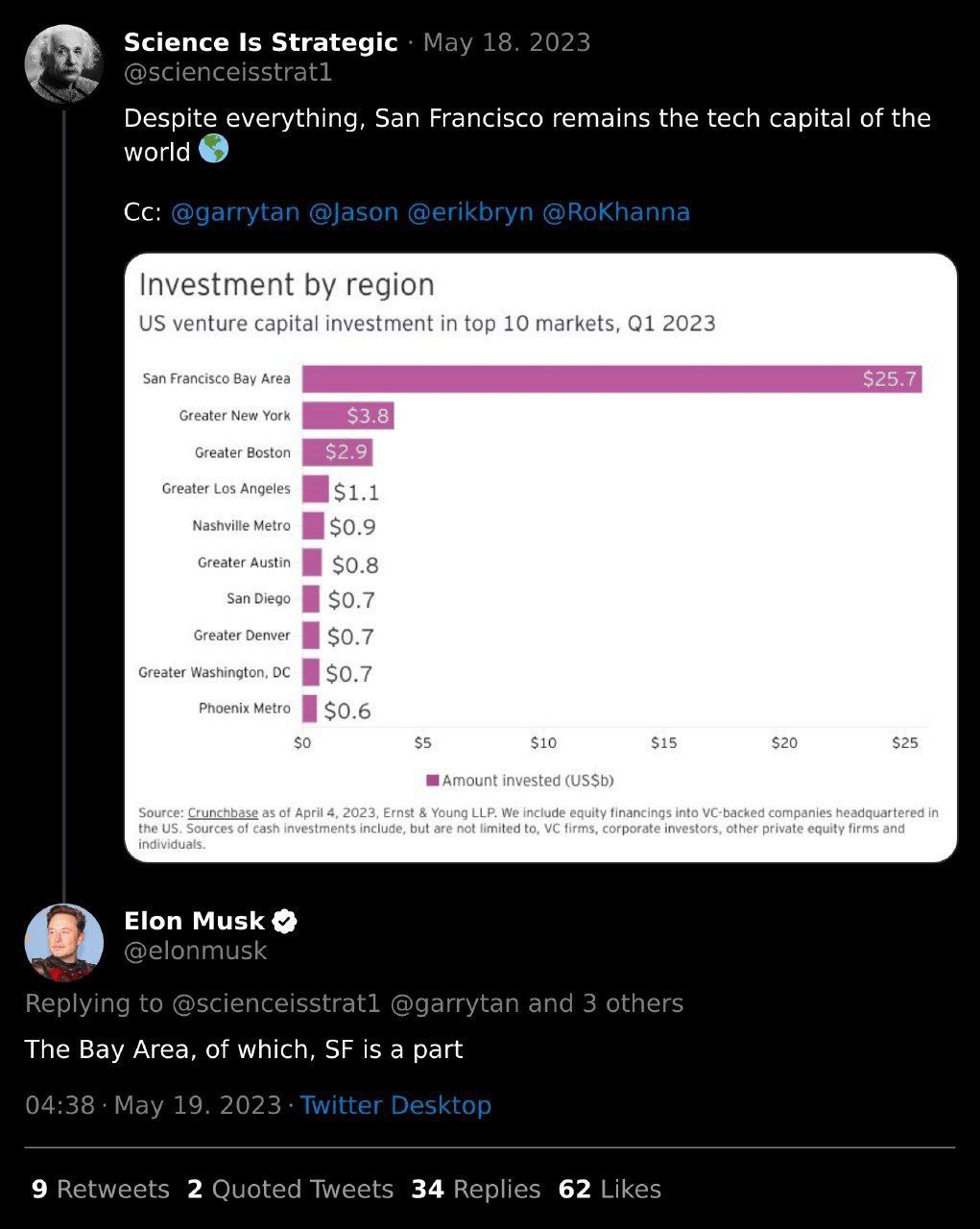The height and width of the screenshot is (1229, 980).
Task: Click the Science Is Strategic profile avatar
Action: (63, 63)
